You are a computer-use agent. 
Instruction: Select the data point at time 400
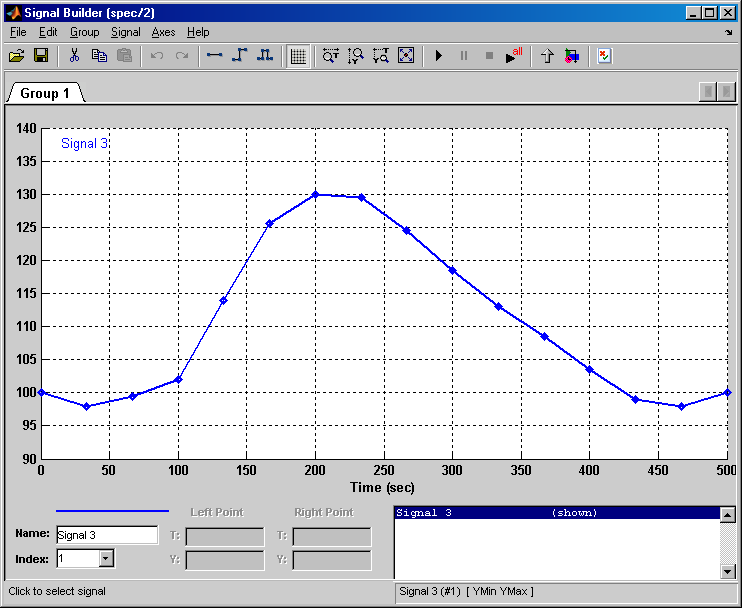pos(590,370)
